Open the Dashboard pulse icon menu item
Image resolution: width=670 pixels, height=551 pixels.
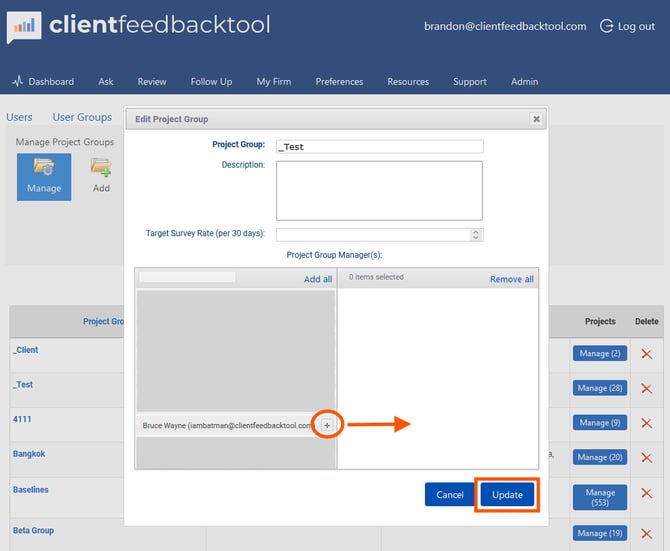click(x=18, y=81)
